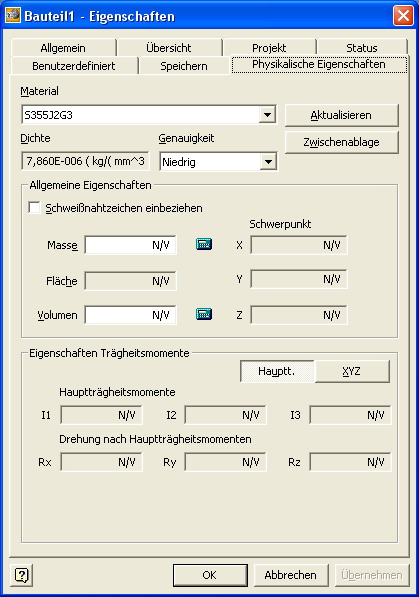This screenshot has width=419, height=597.
Task: Toggle the Hauptt. inertia view button
Action: [x=277, y=371]
